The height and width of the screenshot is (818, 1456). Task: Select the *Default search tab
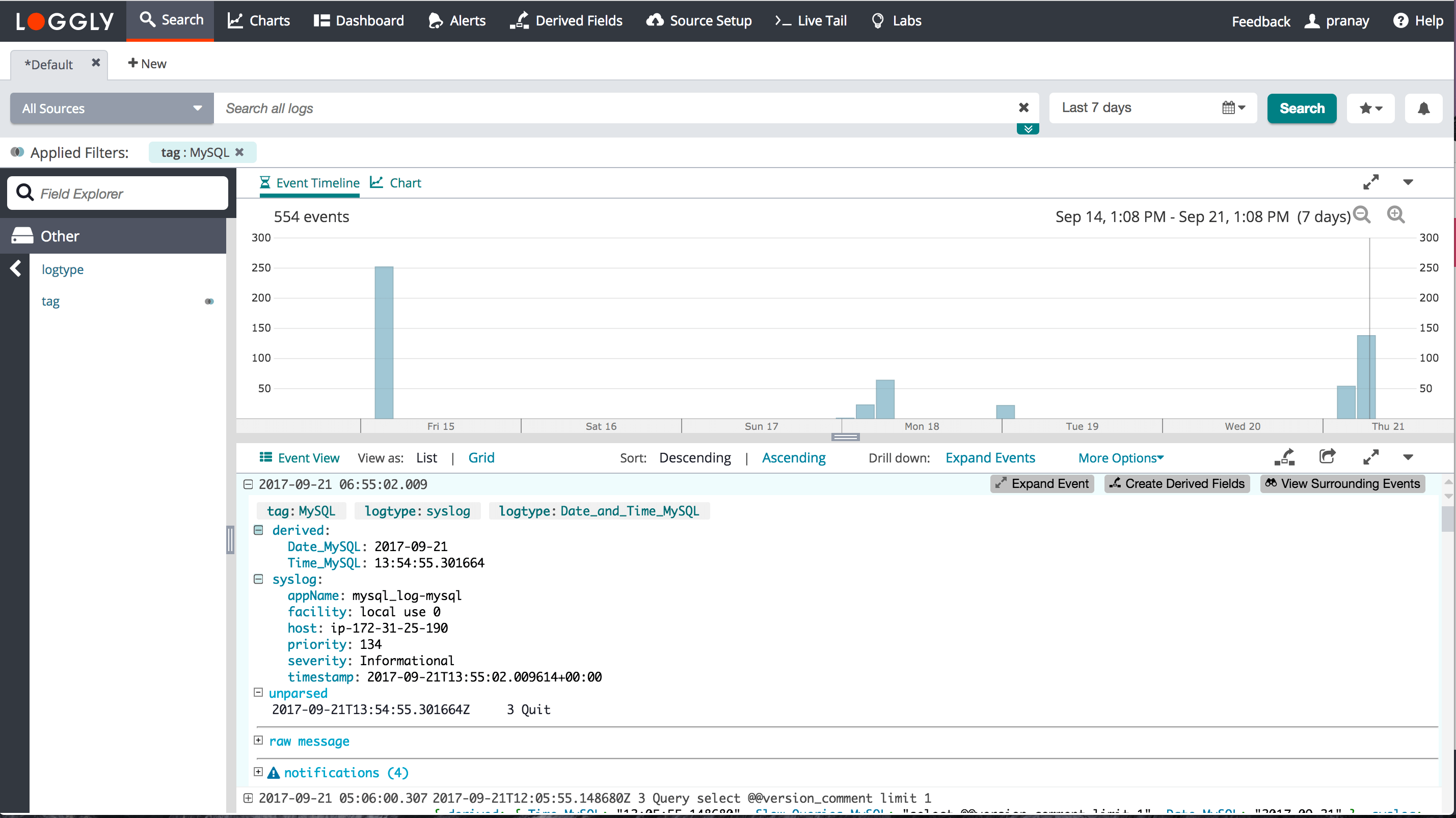tap(49, 64)
